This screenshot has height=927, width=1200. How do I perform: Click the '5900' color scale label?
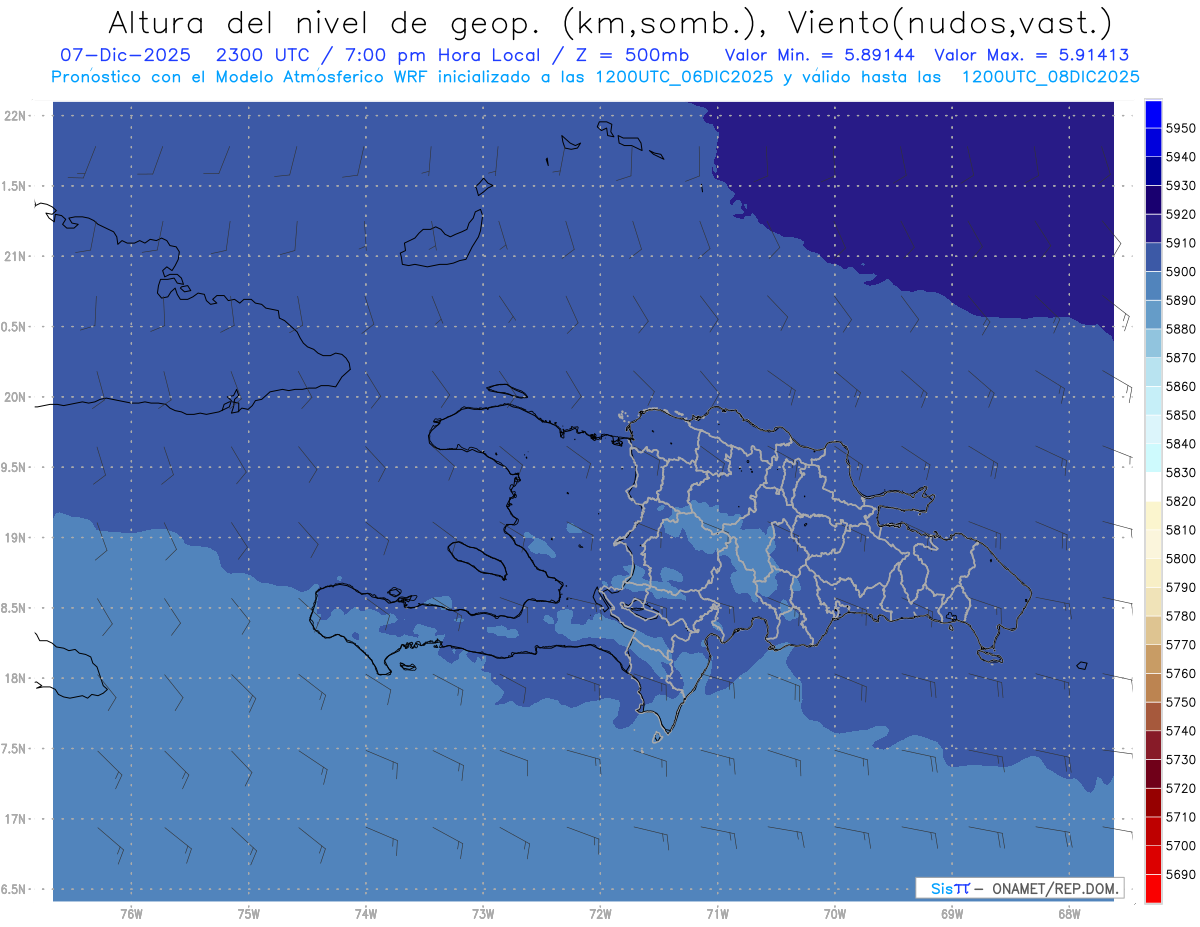coord(1180,272)
